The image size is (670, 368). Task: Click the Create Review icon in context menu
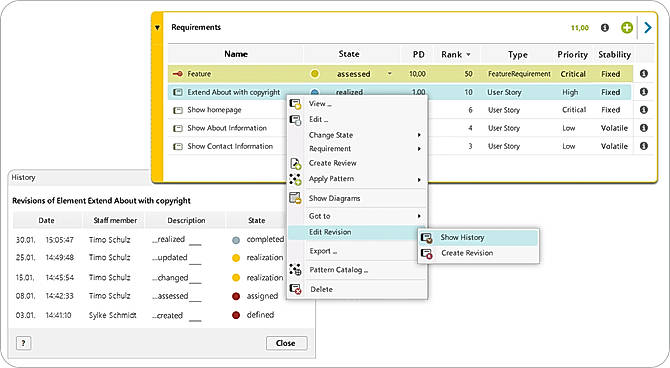click(296, 163)
